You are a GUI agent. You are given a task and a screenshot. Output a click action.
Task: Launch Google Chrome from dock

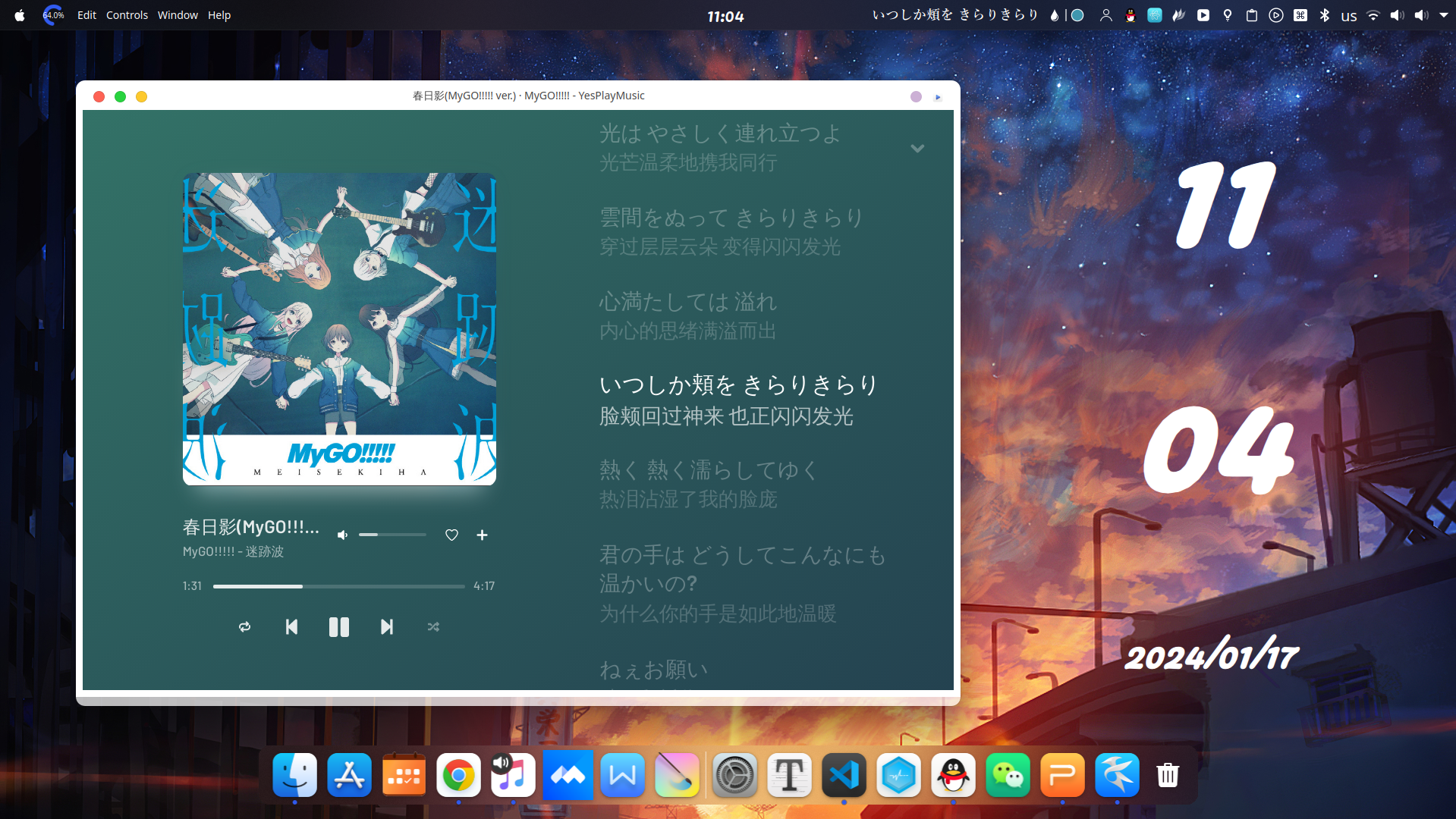[x=458, y=775]
